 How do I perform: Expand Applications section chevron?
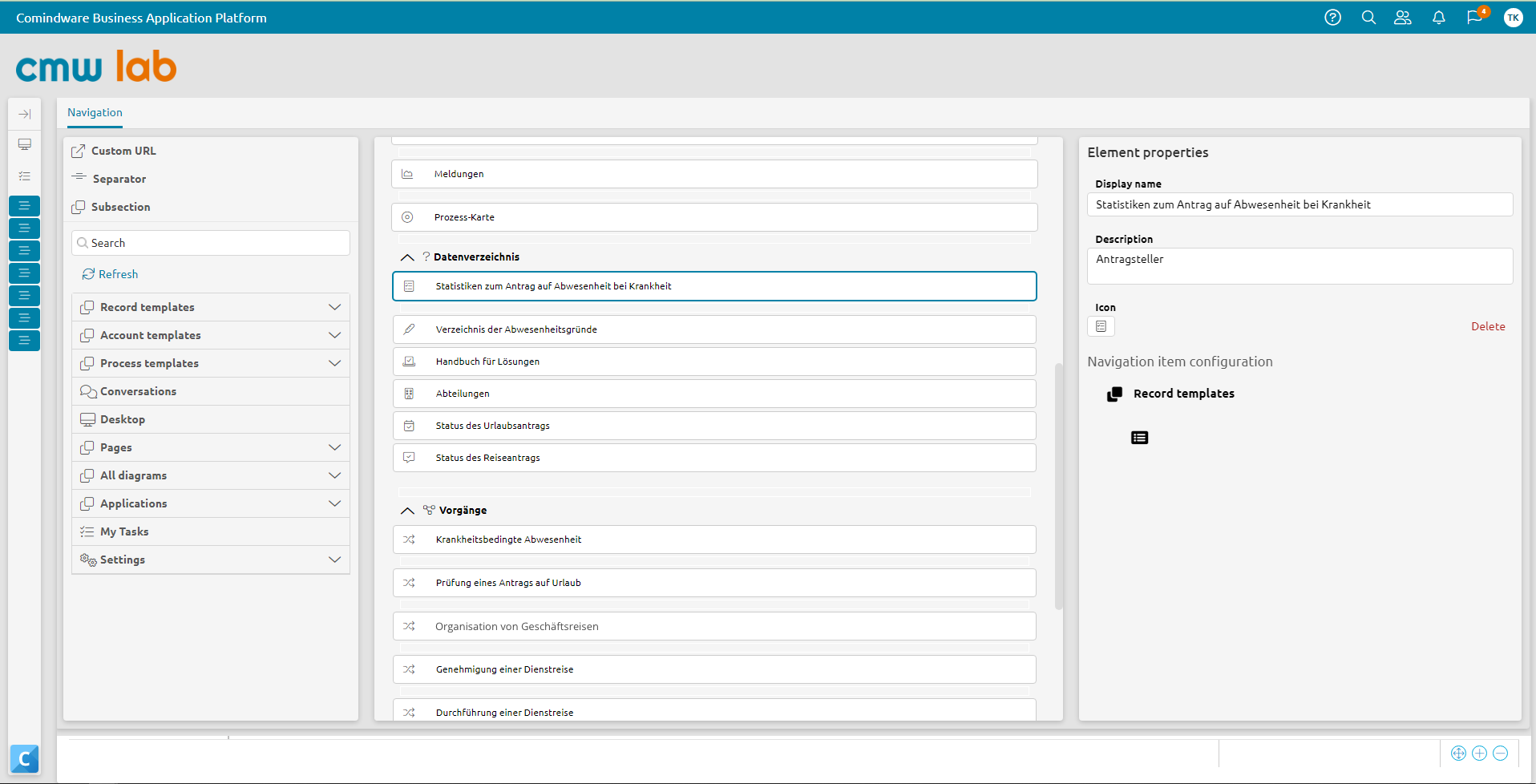[334, 503]
